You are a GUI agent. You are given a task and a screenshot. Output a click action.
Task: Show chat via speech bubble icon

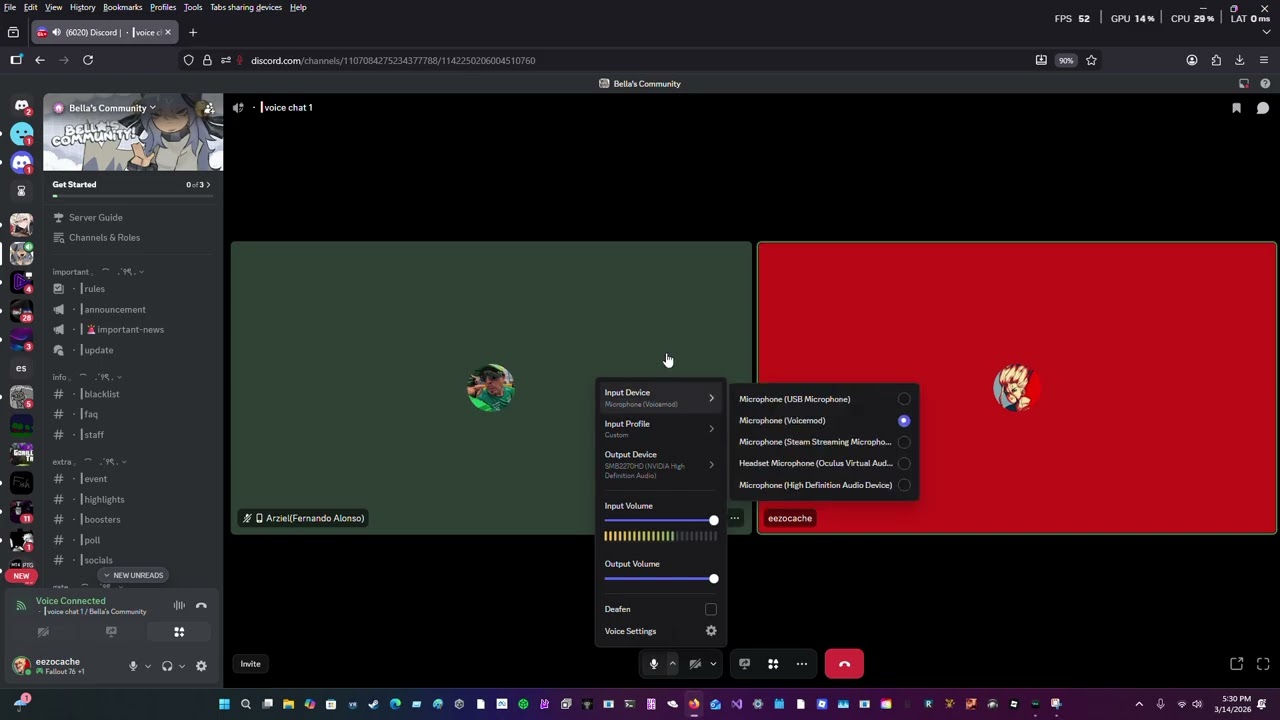(x=1263, y=108)
